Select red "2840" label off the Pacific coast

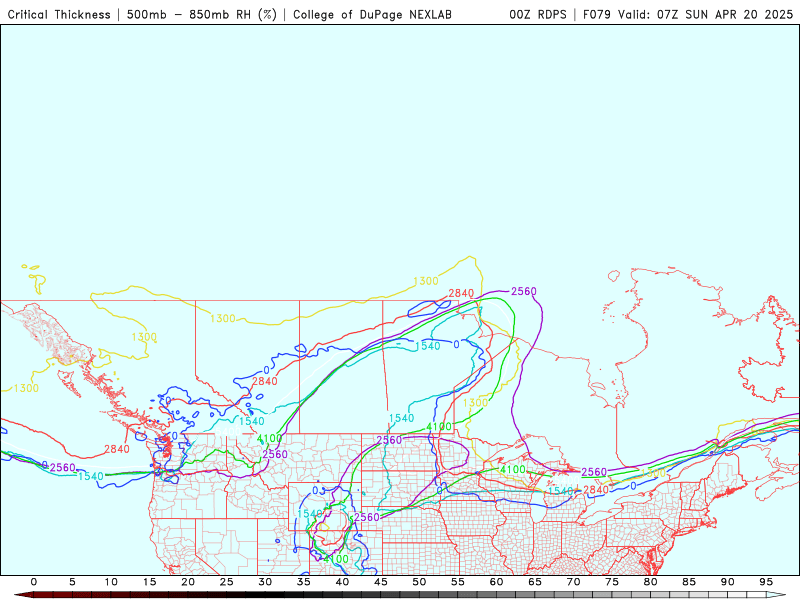coord(117,449)
